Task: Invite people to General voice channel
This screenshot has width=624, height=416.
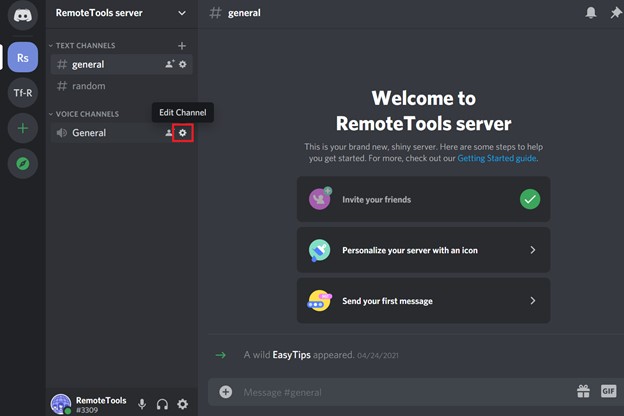Action: point(169,133)
